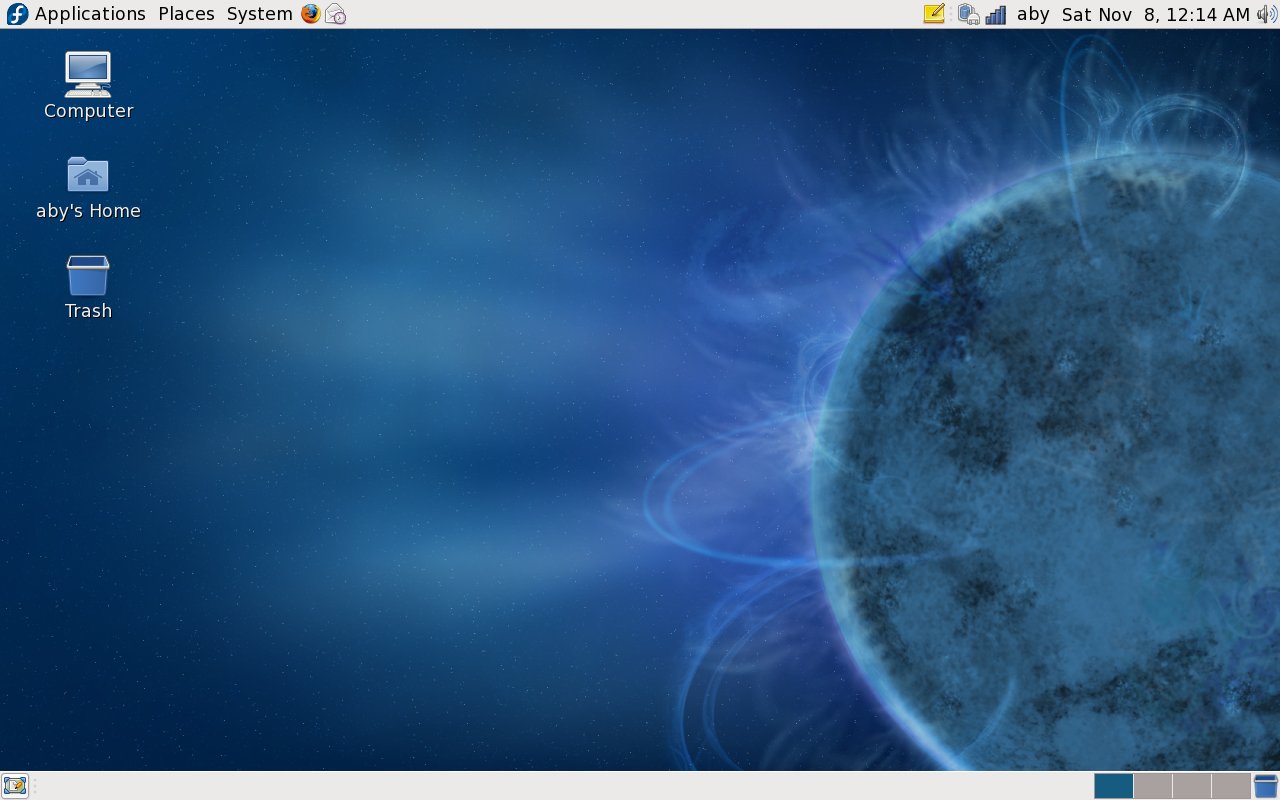Open the aby user switcher
This screenshot has height=800, width=1280.
1033,14
